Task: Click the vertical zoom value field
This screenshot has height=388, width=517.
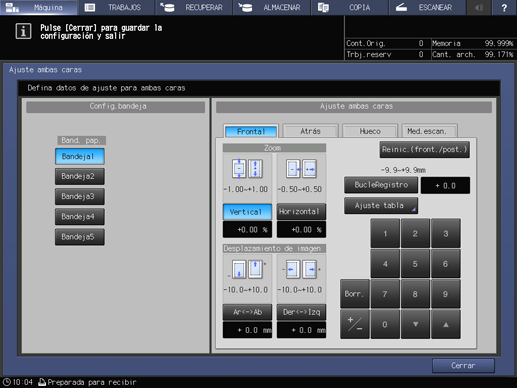Action: [247, 230]
